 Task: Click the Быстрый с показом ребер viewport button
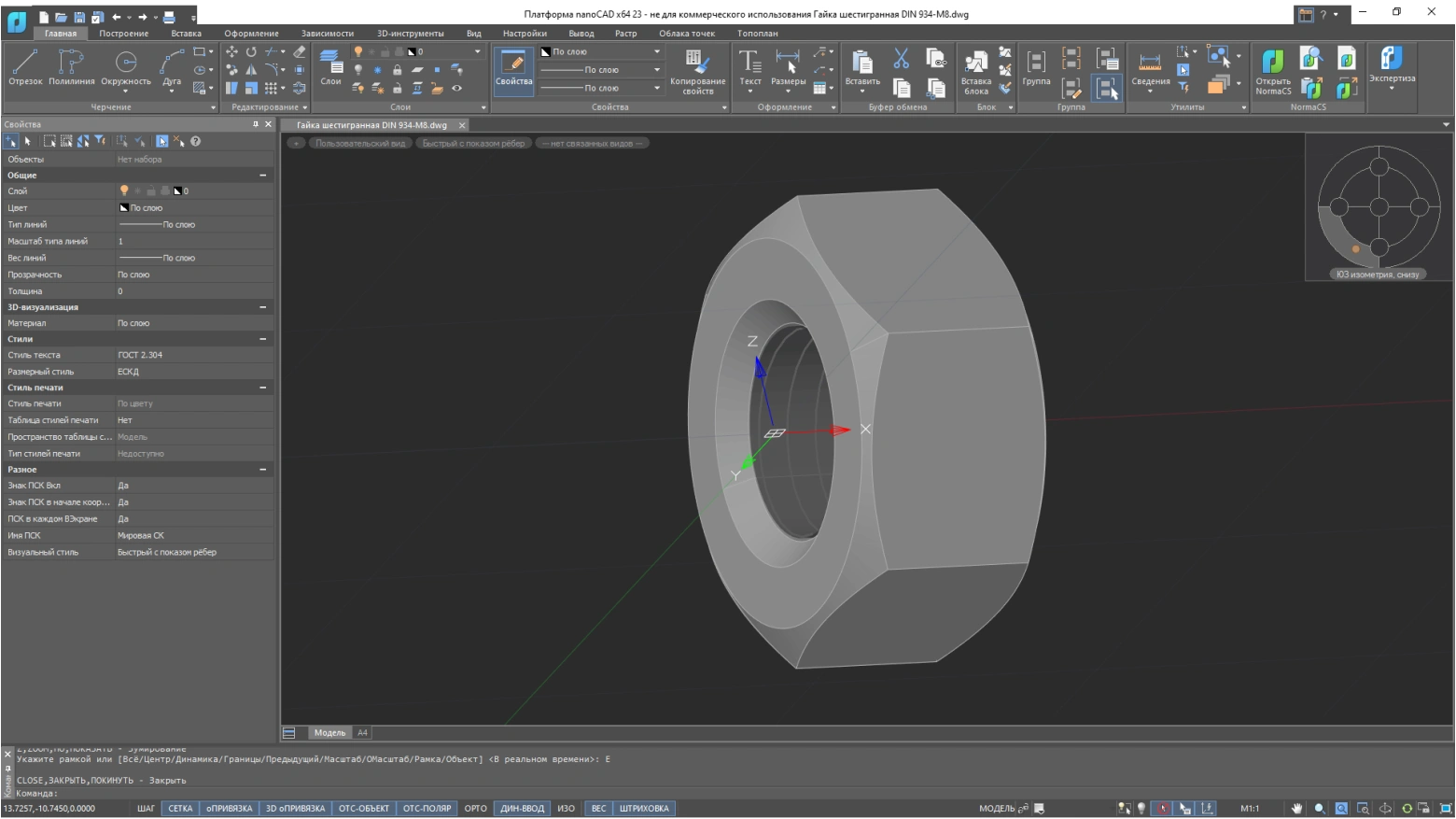point(473,144)
